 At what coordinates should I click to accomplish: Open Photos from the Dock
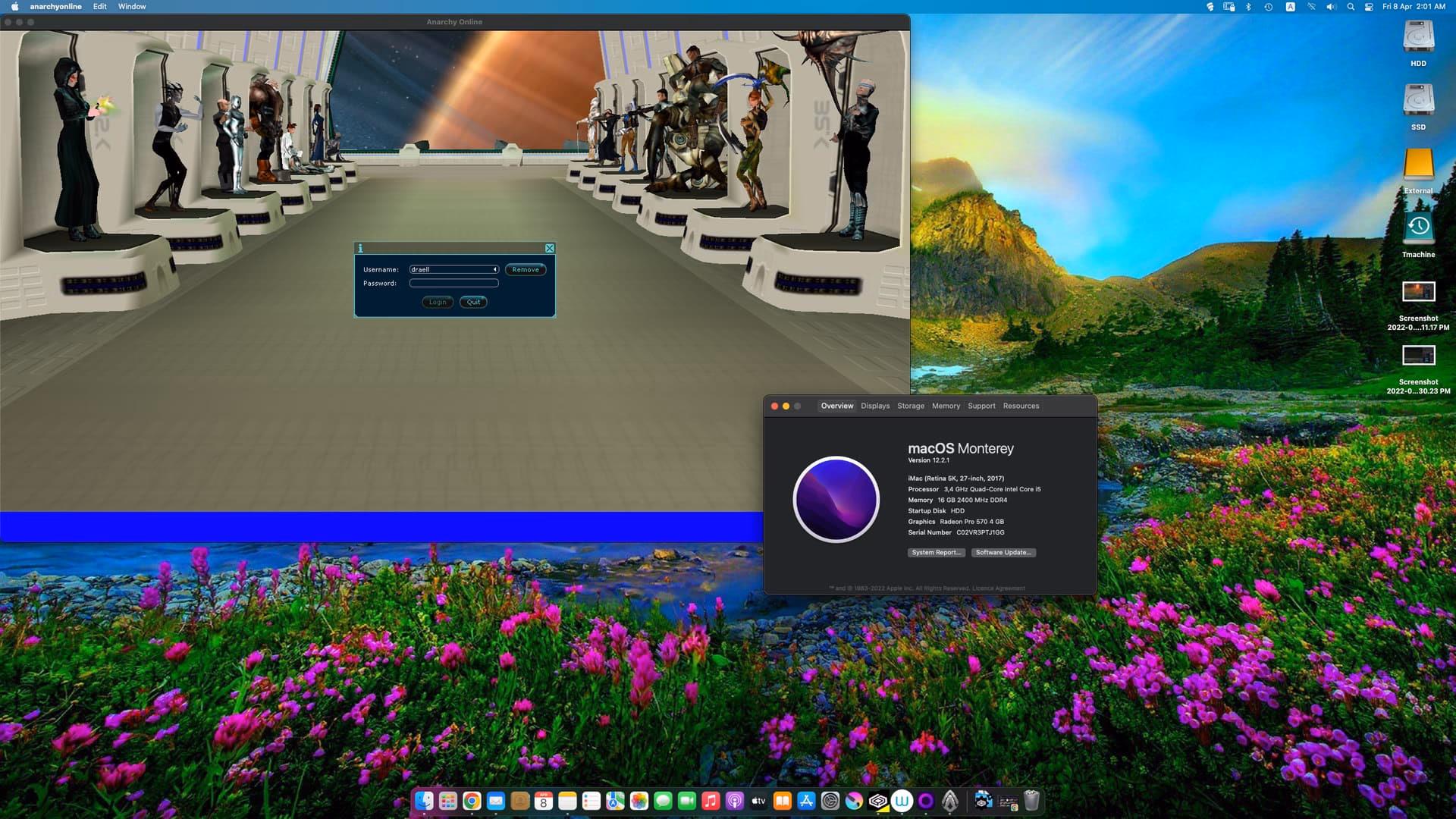click(639, 801)
